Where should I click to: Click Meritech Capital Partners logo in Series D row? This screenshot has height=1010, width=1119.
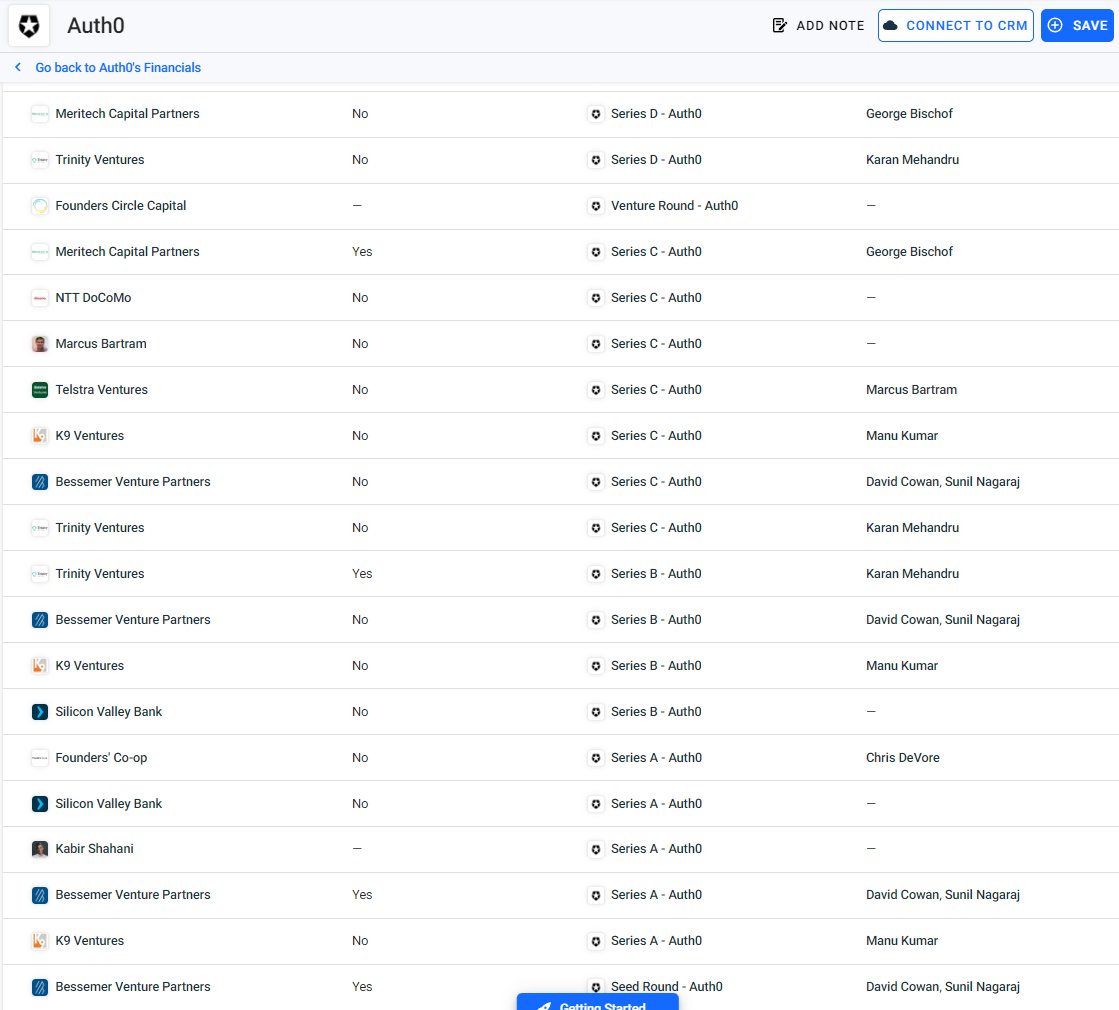[40, 113]
